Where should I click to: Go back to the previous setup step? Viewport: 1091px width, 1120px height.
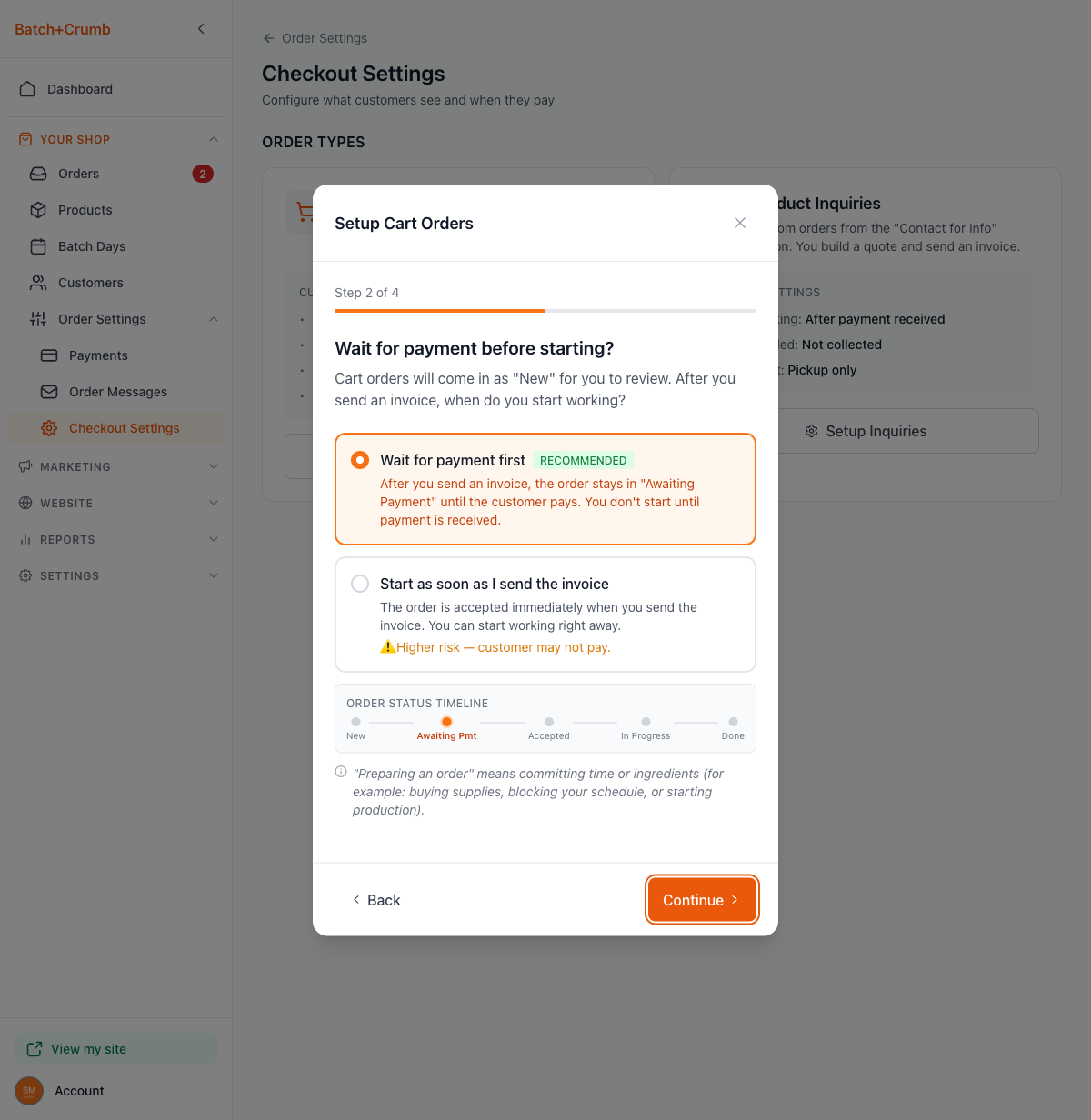pos(376,900)
